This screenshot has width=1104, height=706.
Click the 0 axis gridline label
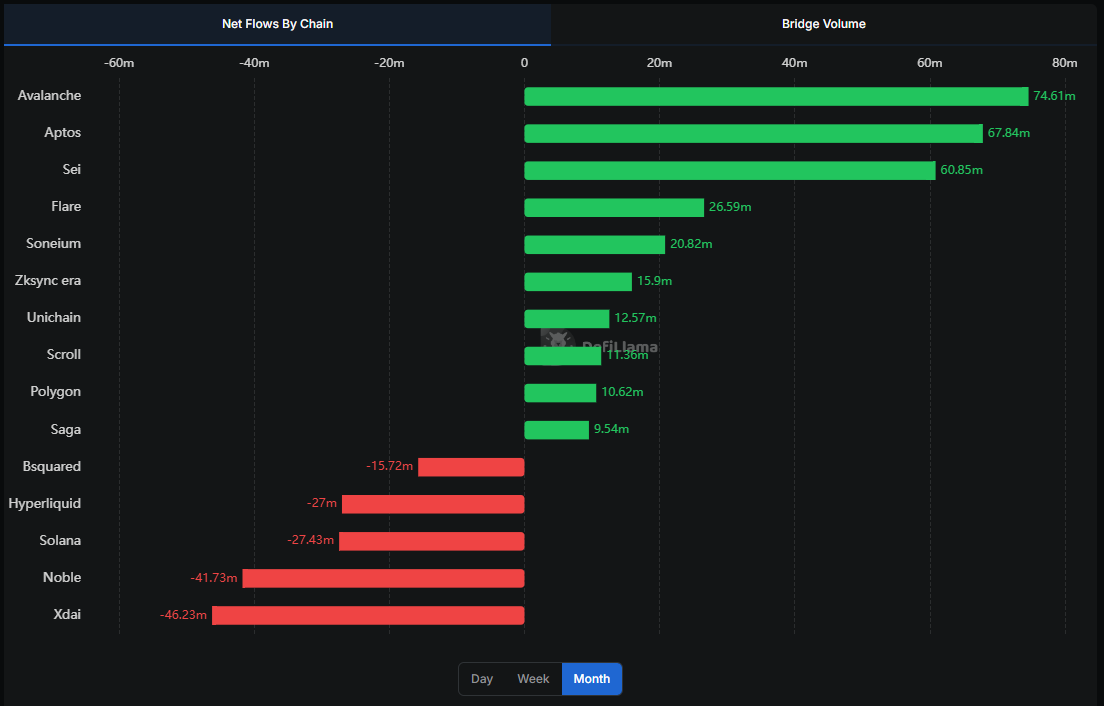[523, 62]
